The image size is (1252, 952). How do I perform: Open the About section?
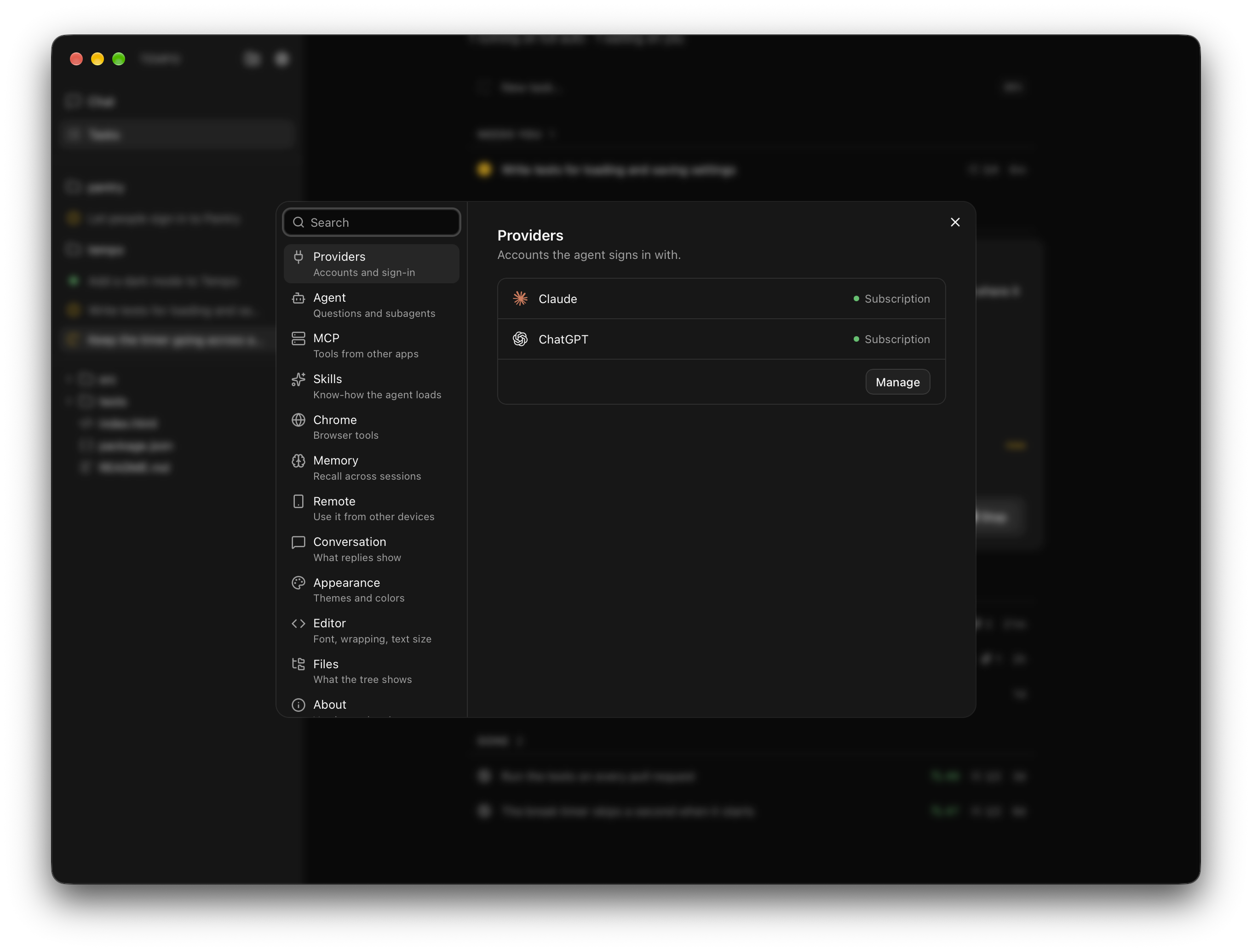click(x=371, y=705)
